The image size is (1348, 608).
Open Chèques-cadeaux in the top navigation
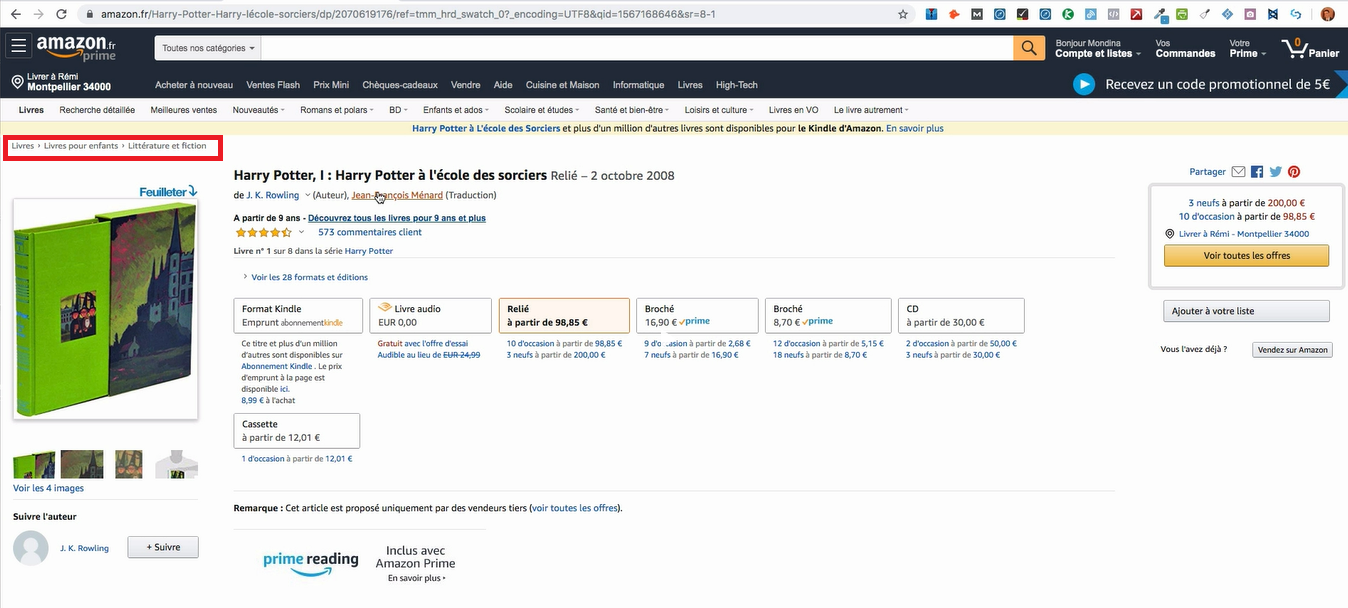400,85
